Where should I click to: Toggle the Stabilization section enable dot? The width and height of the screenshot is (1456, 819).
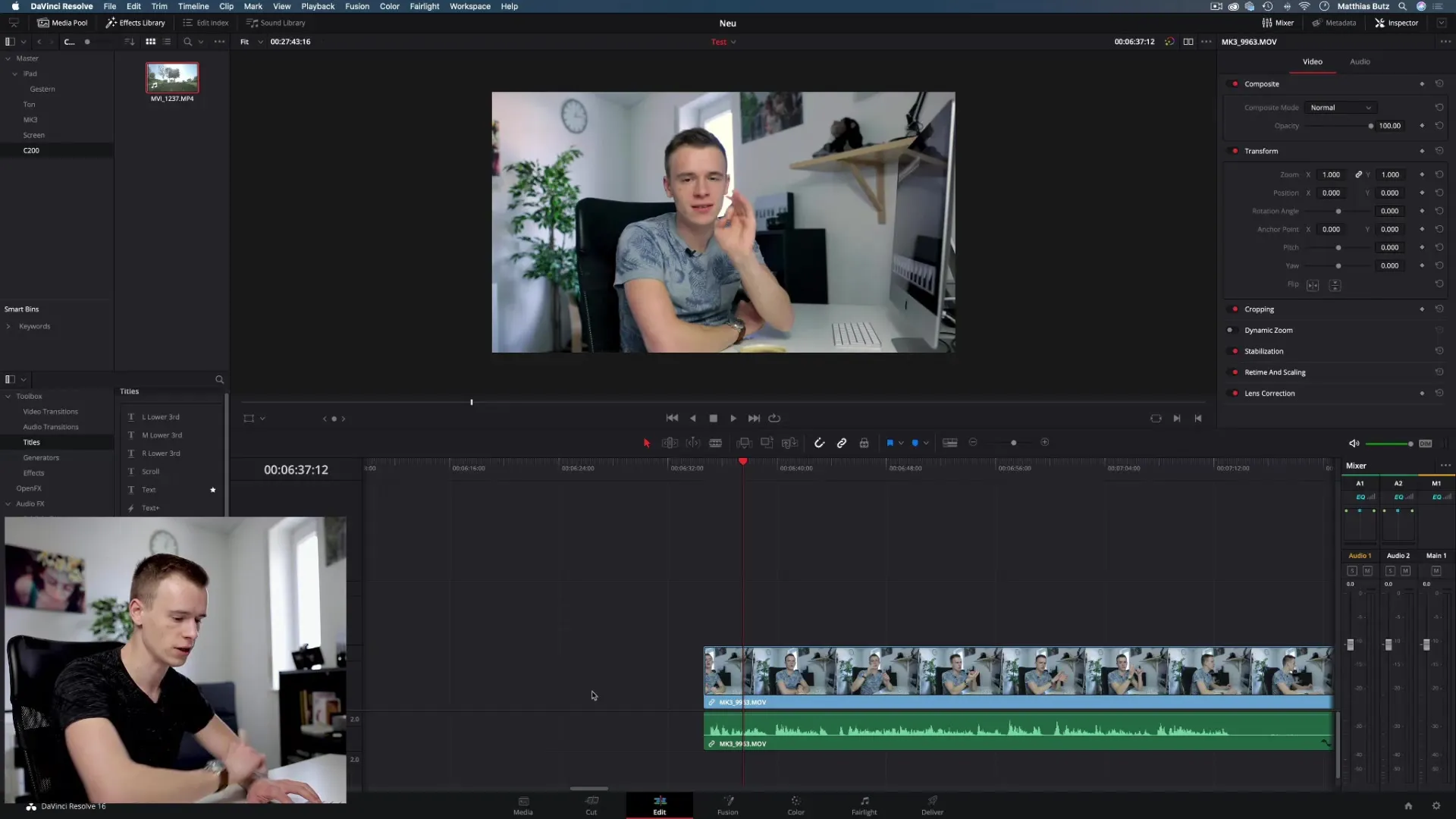tap(1235, 351)
